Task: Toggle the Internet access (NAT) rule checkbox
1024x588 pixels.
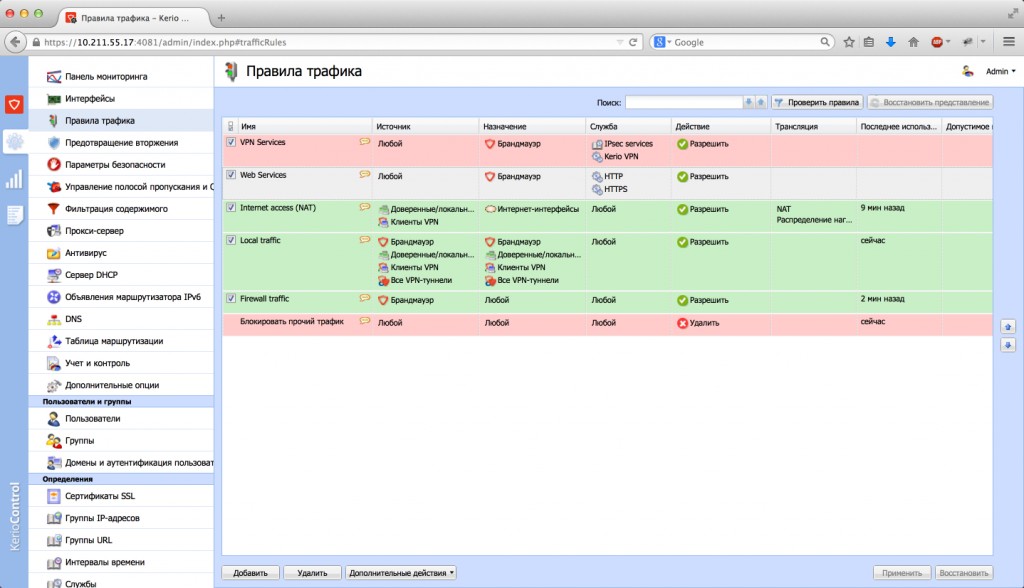Action: [231, 207]
